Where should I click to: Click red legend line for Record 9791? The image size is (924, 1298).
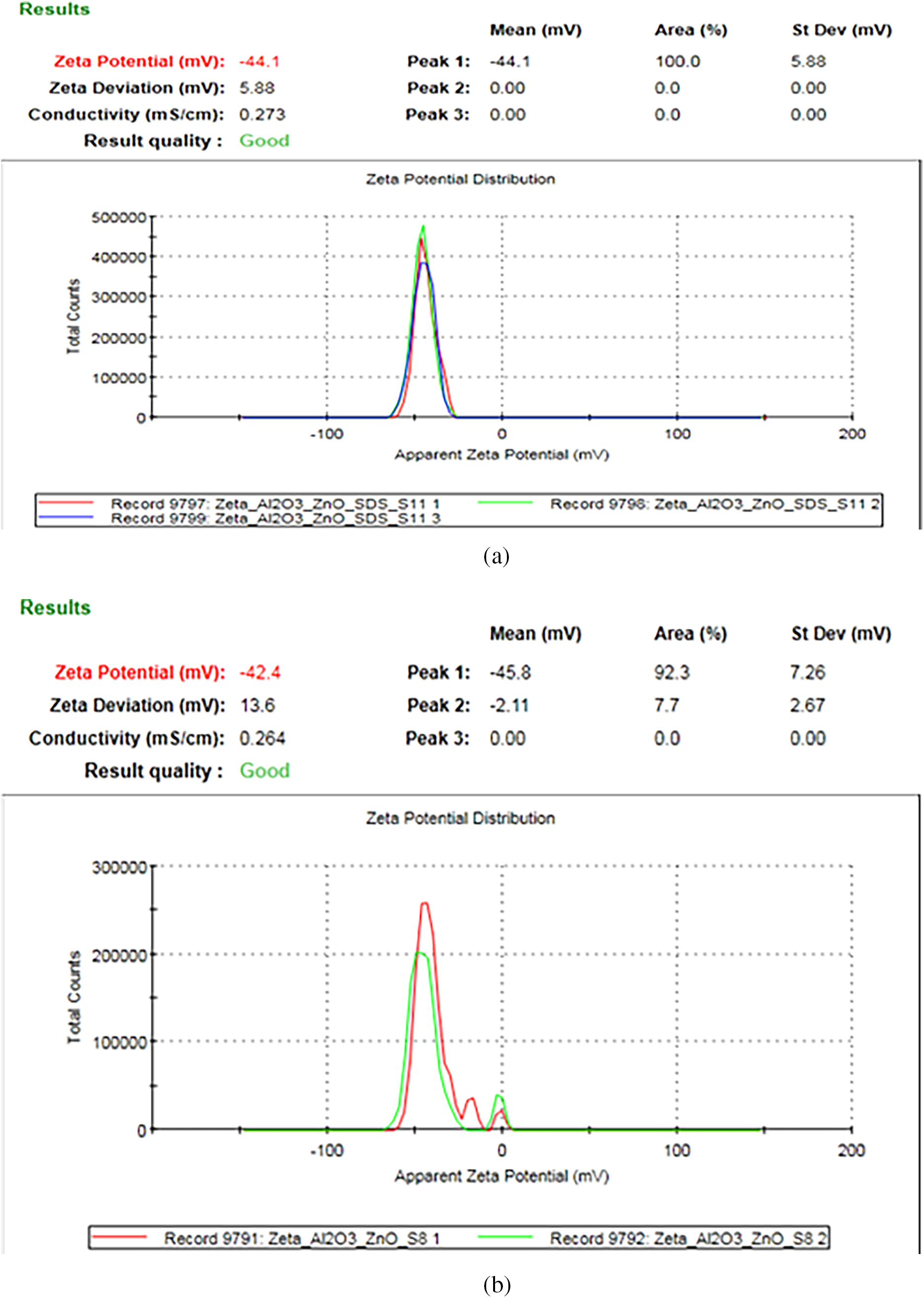(x=119, y=1237)
